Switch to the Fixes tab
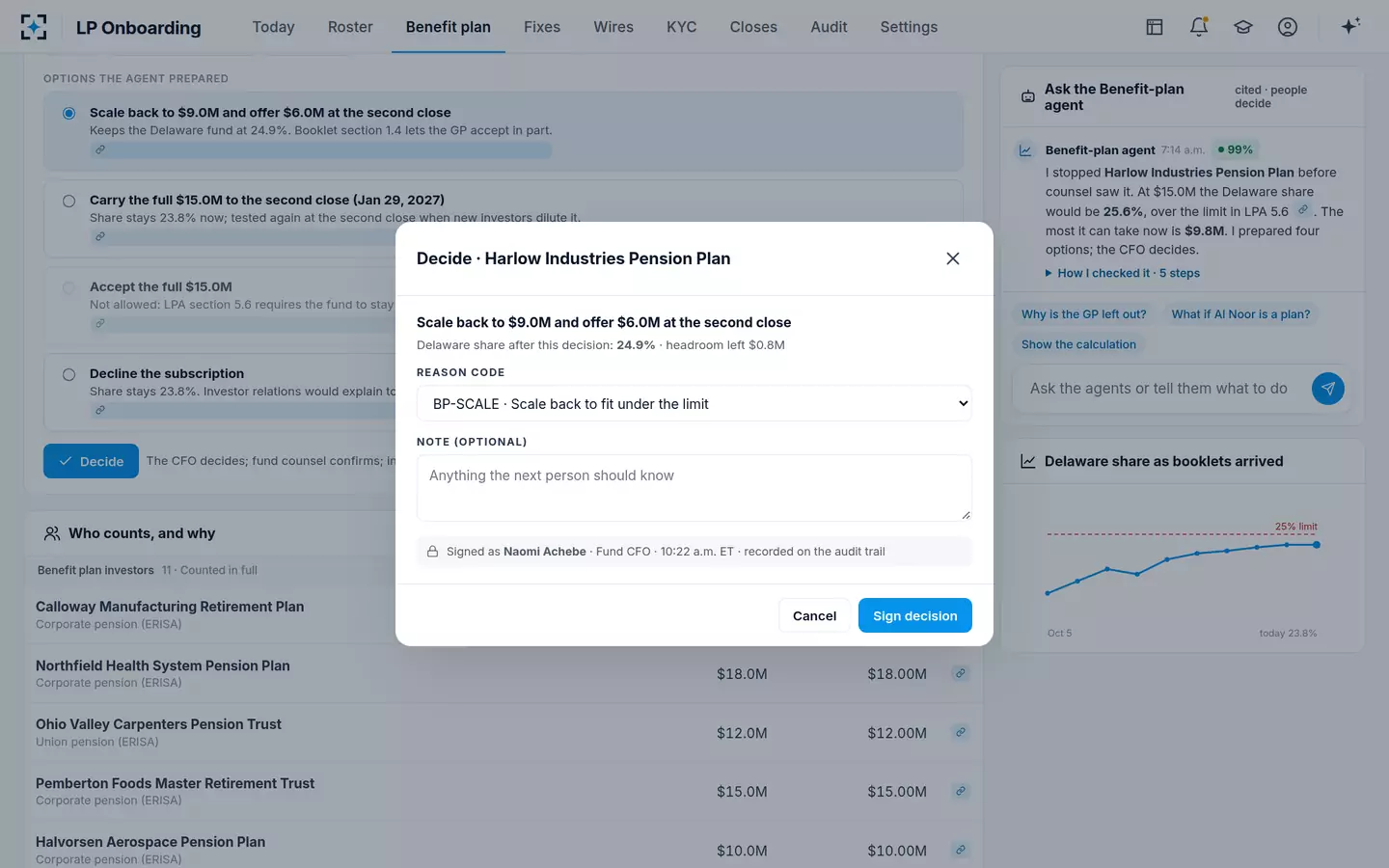The image size is (1389, 868). (542, 27)
